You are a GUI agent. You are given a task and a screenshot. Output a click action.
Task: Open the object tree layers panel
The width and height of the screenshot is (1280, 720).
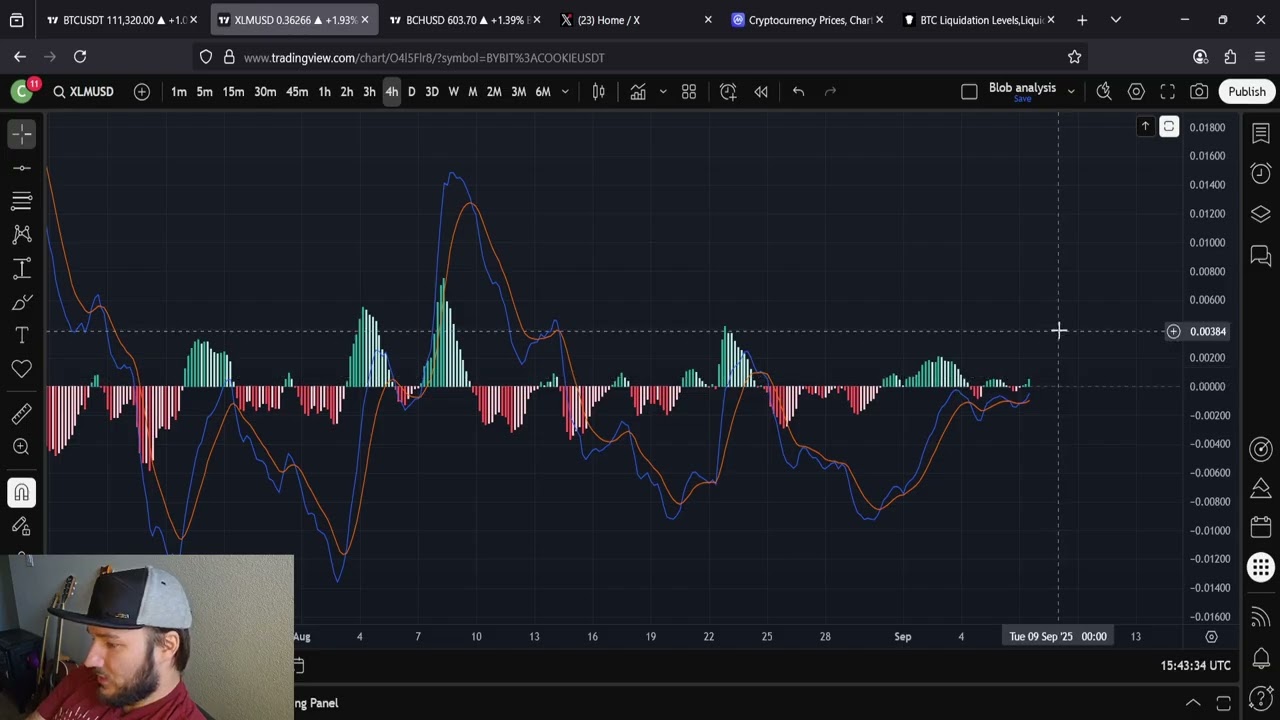(1261, 215)
